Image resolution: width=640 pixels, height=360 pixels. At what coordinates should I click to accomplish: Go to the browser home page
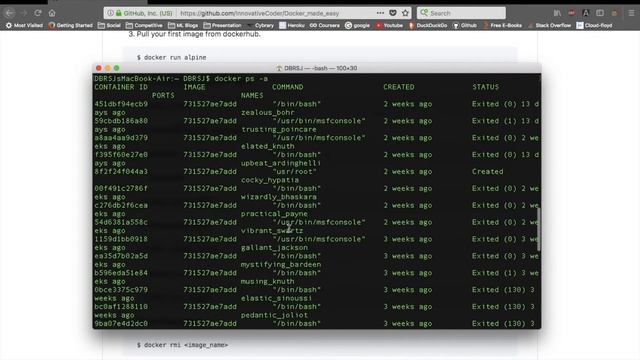[x=52, y=13]
